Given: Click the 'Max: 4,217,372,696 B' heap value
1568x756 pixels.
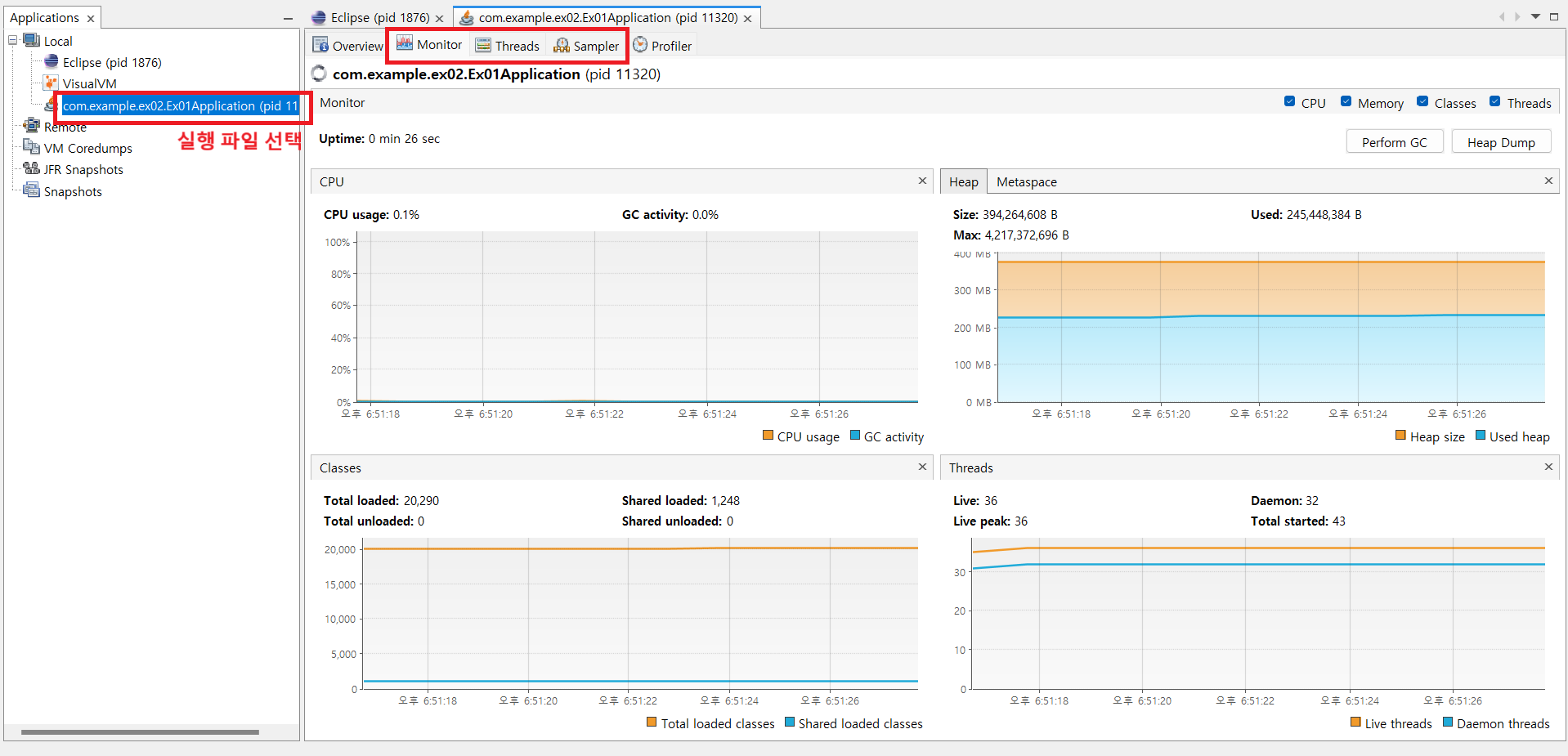Looking at the screenshot, I should click(1011, 235).
